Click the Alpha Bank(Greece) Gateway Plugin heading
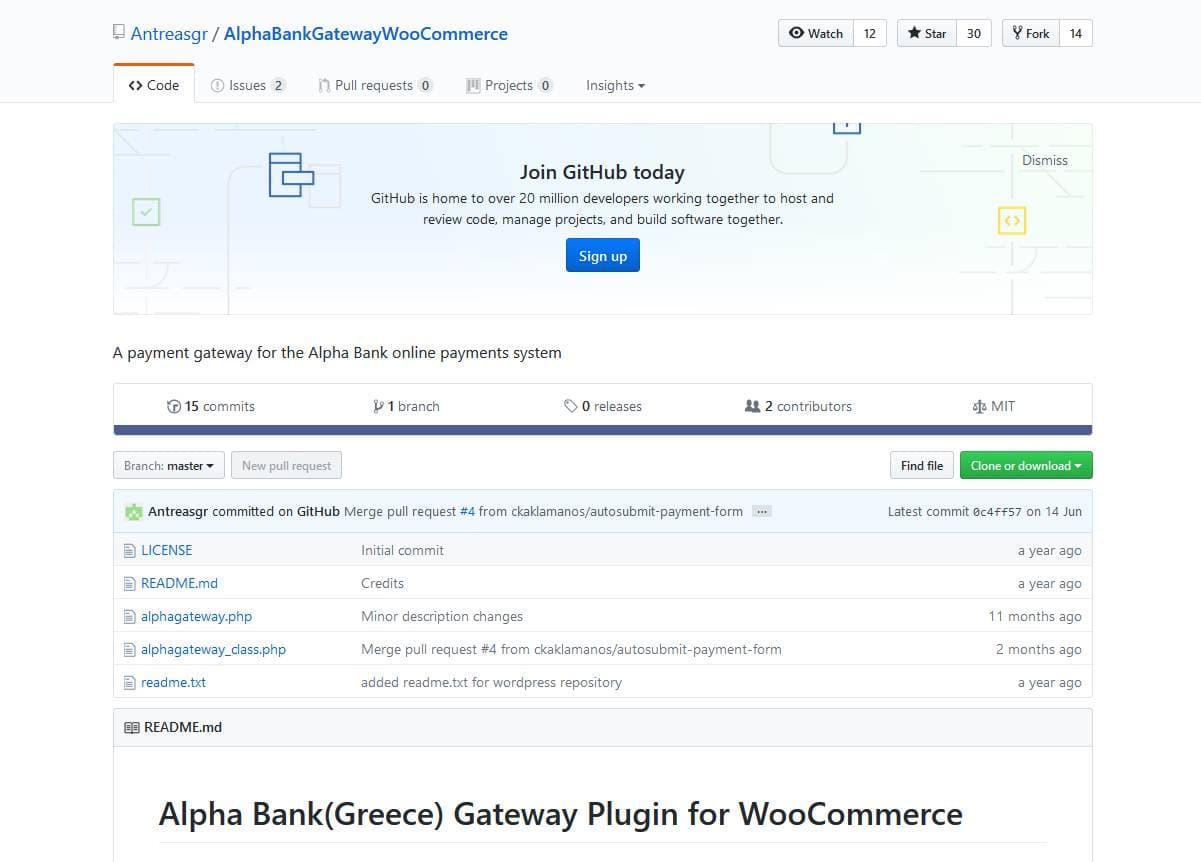1201x862 pixels. (x=560, y=814)
